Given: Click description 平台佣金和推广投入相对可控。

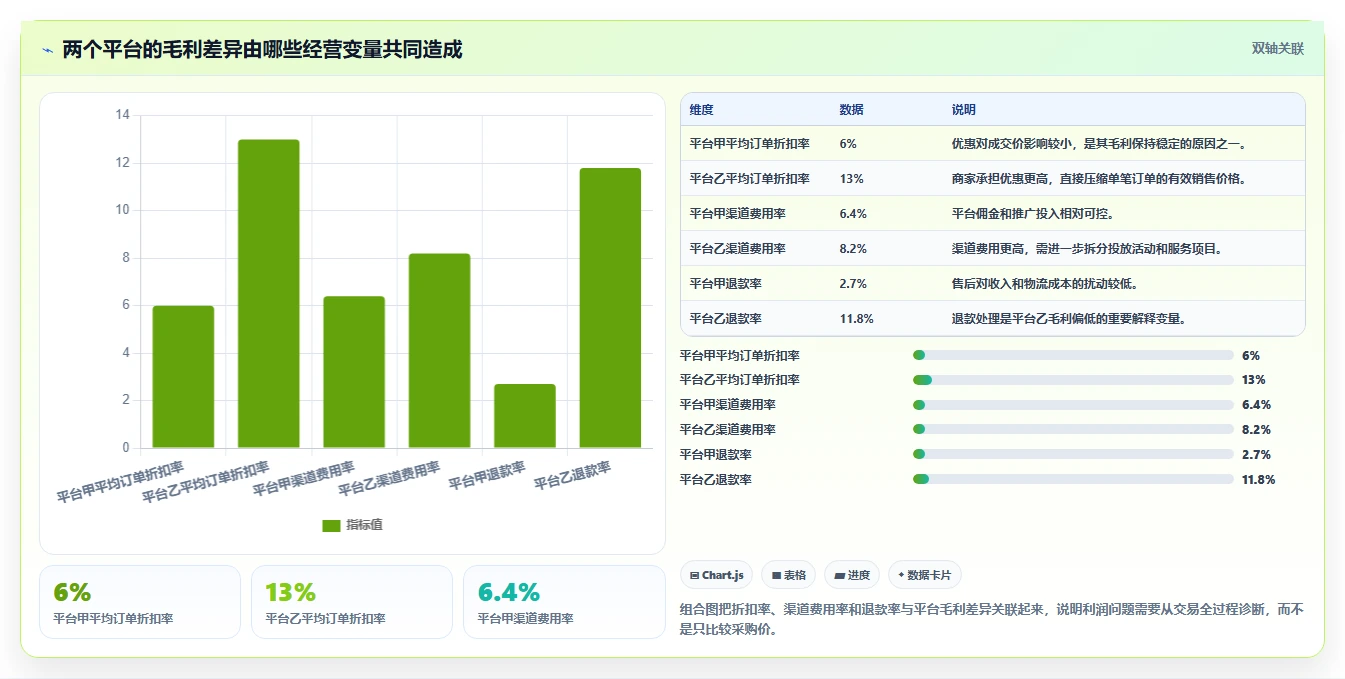Looking at the screenshot, I should (1033, 214).
